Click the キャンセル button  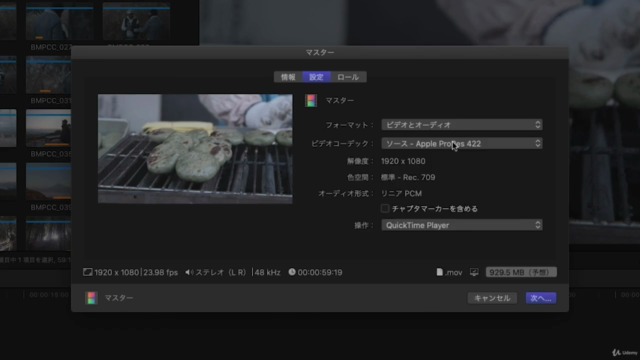point(492,298)
